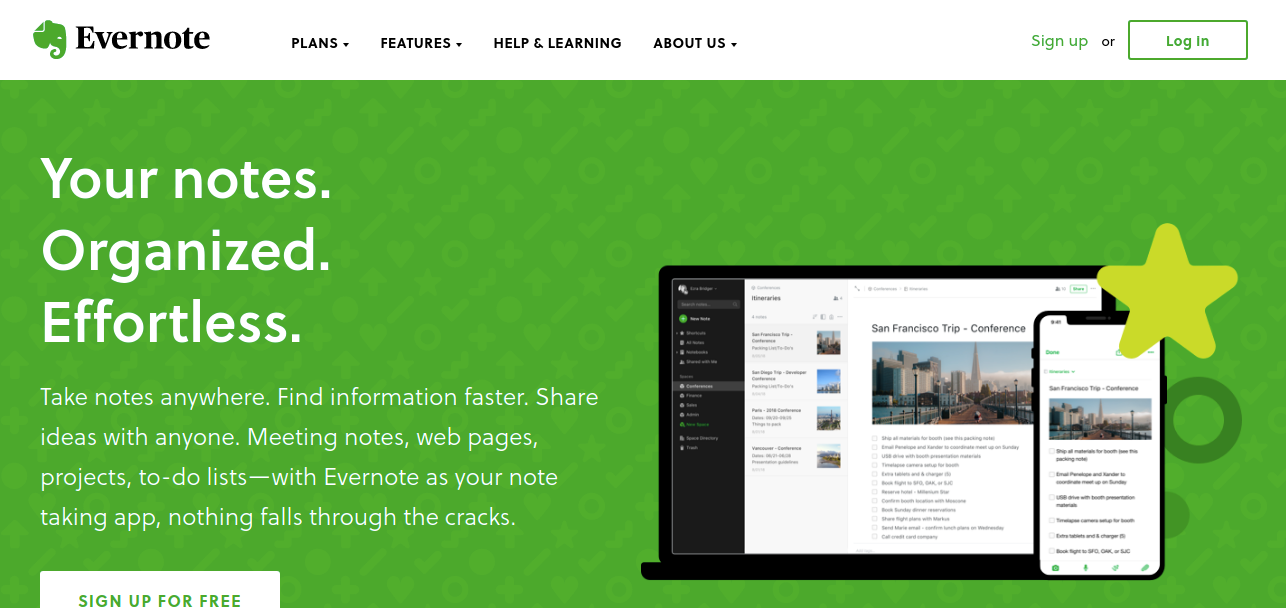The height and width of the screenshot is (608, 1286).
Task: Click the green New Note plus icon
Action: point(683,318)
